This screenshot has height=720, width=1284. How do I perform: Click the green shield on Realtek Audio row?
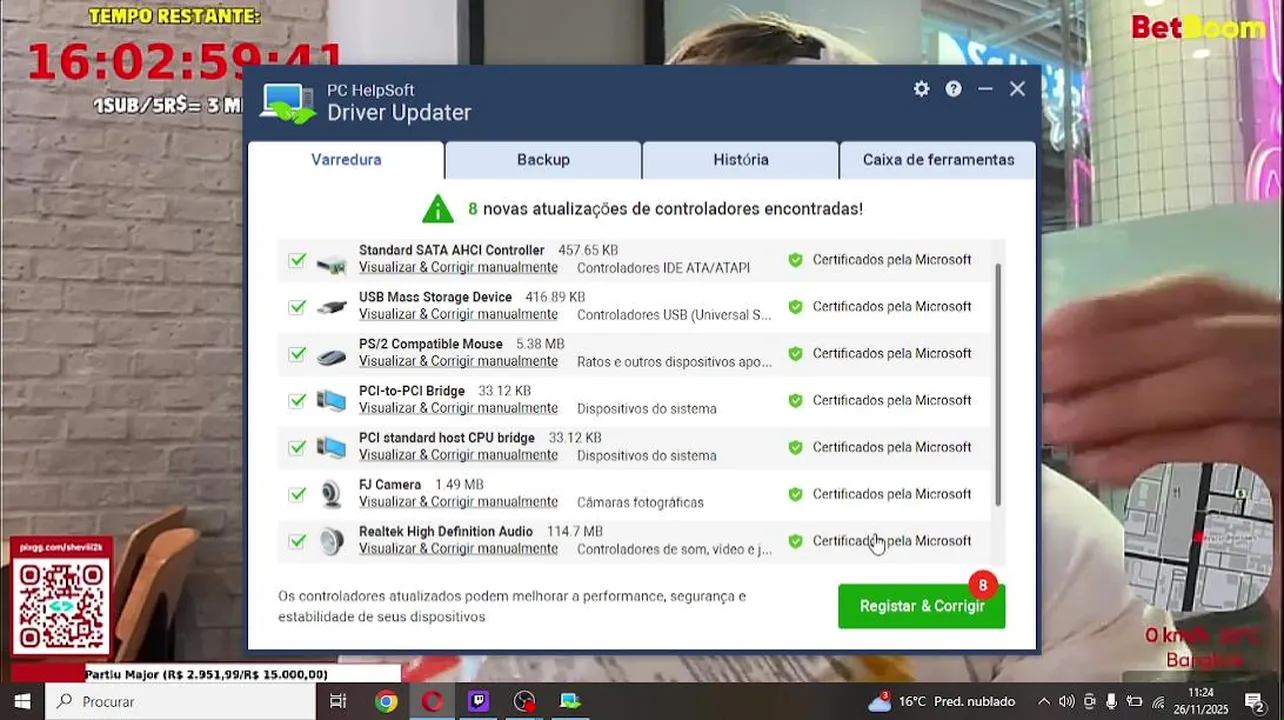tap(795, 541)
